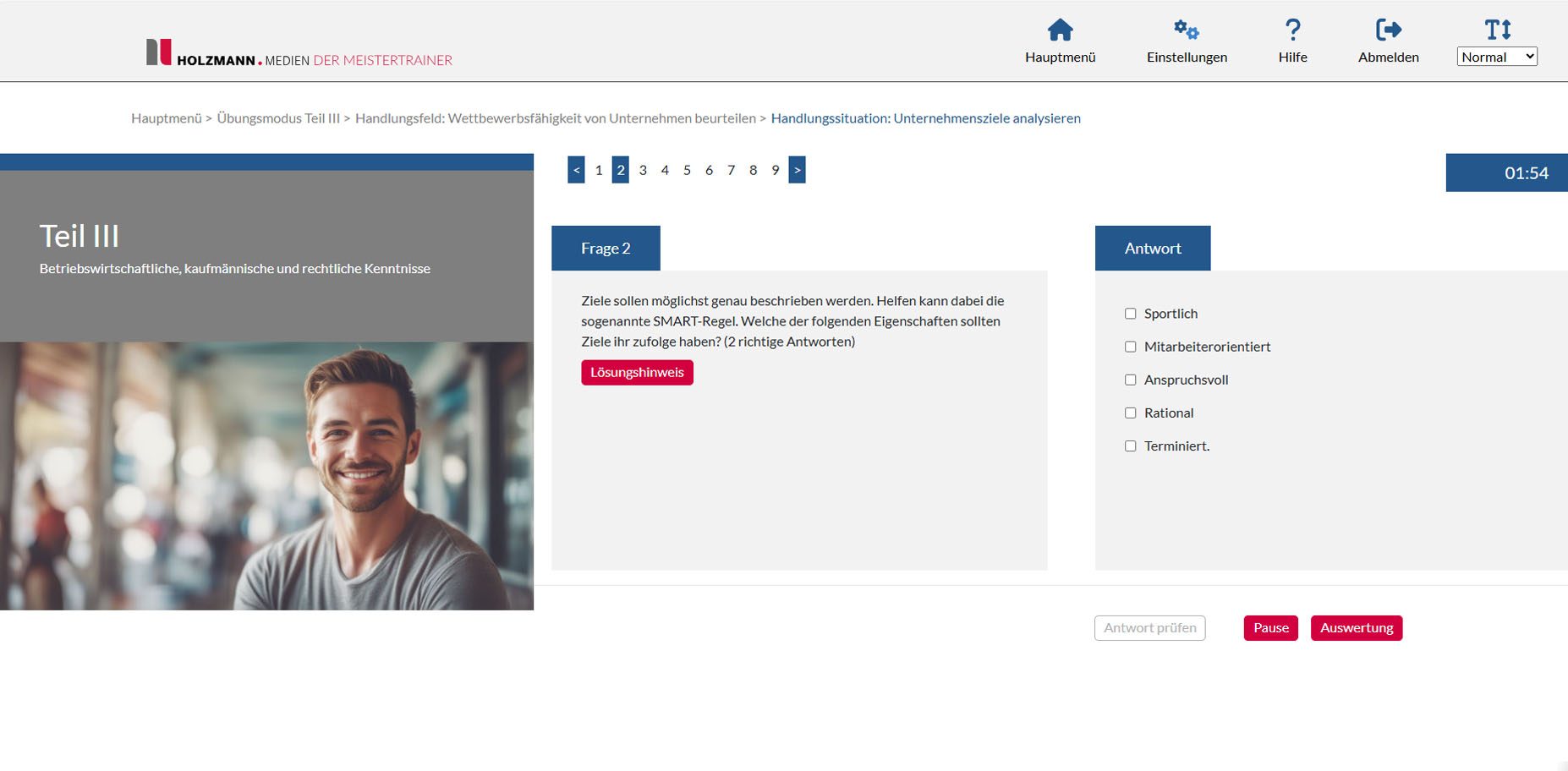Open the Normal font size dropdown

click(x=1496, y=57)
